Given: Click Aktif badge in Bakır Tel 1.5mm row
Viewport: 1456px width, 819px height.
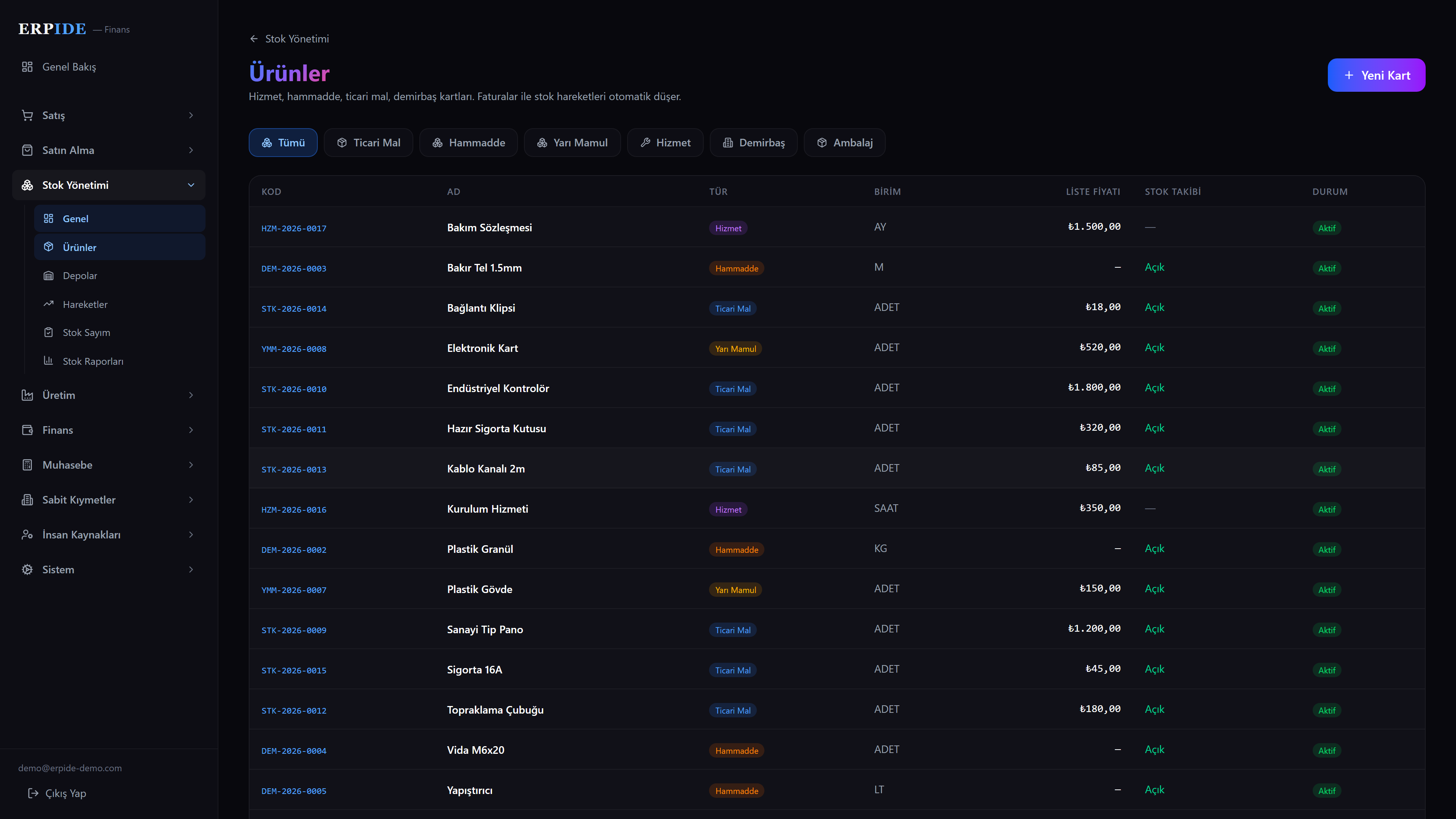Looking at the screenshot, I should coord(1327,268).
